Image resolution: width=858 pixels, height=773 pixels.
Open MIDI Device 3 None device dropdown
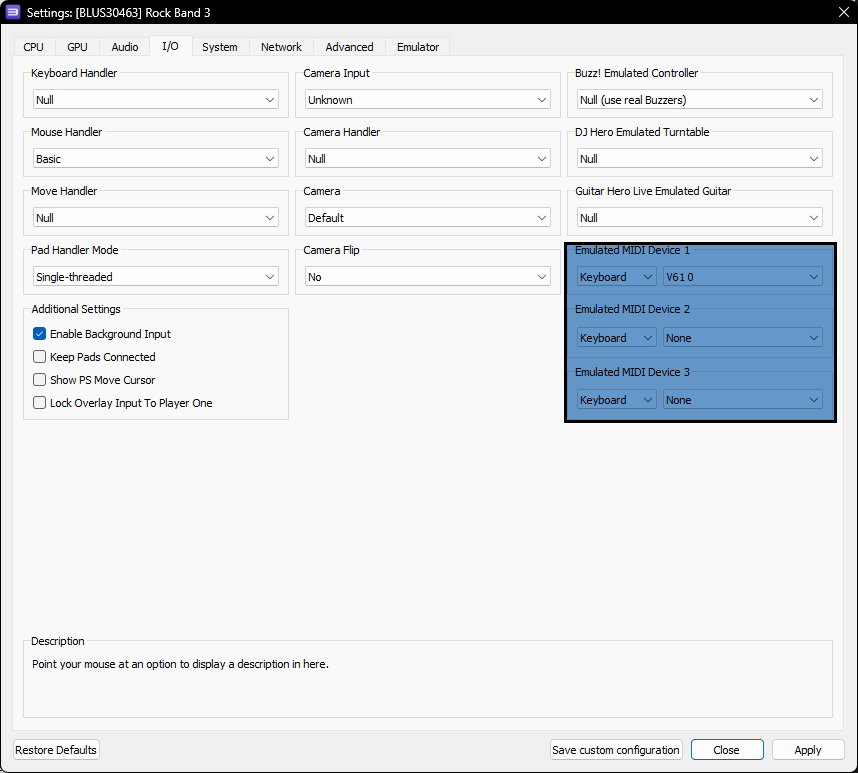click(x=743, y=400)
